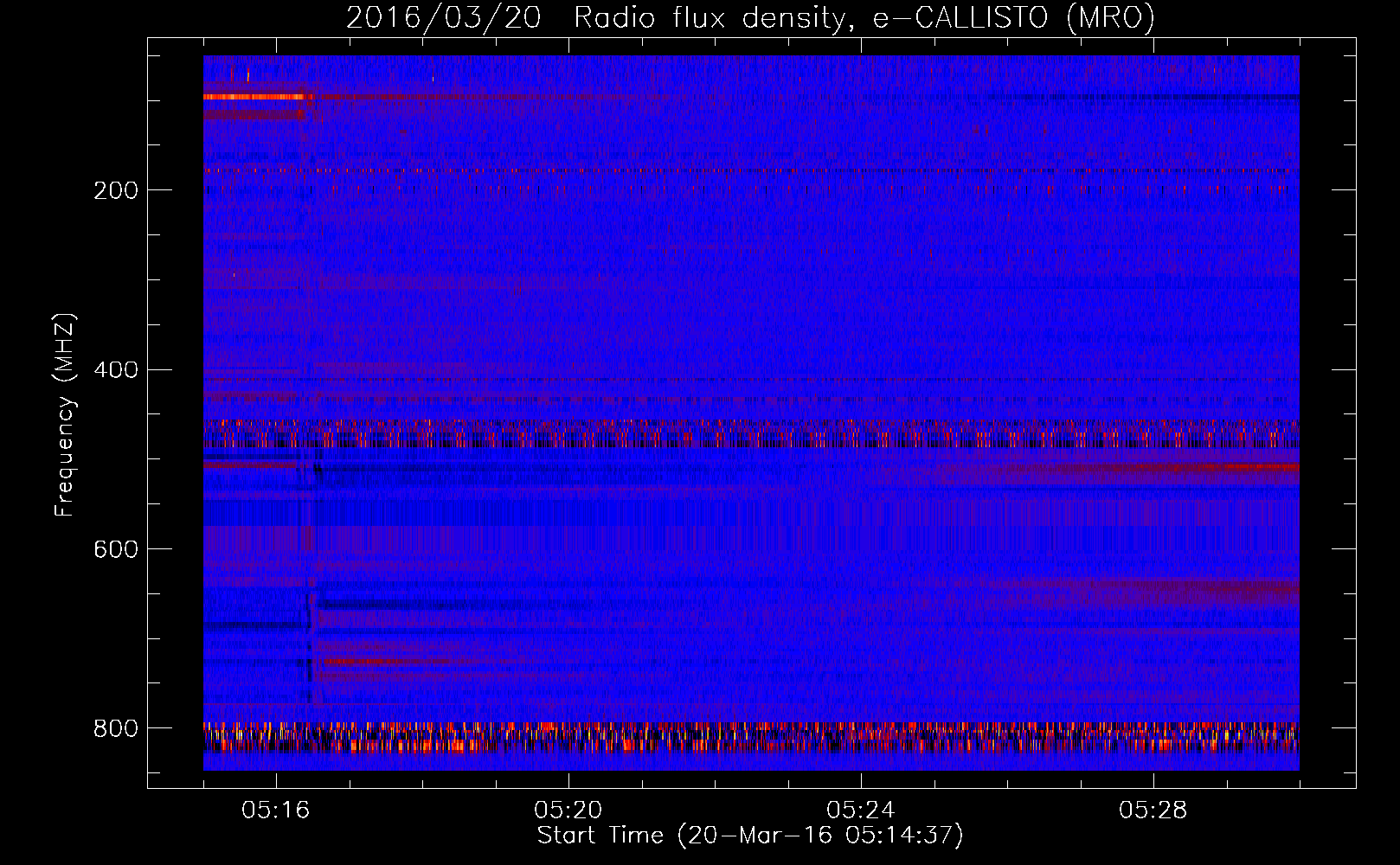Click the 05:28 time tick label

click(1153, 811)
